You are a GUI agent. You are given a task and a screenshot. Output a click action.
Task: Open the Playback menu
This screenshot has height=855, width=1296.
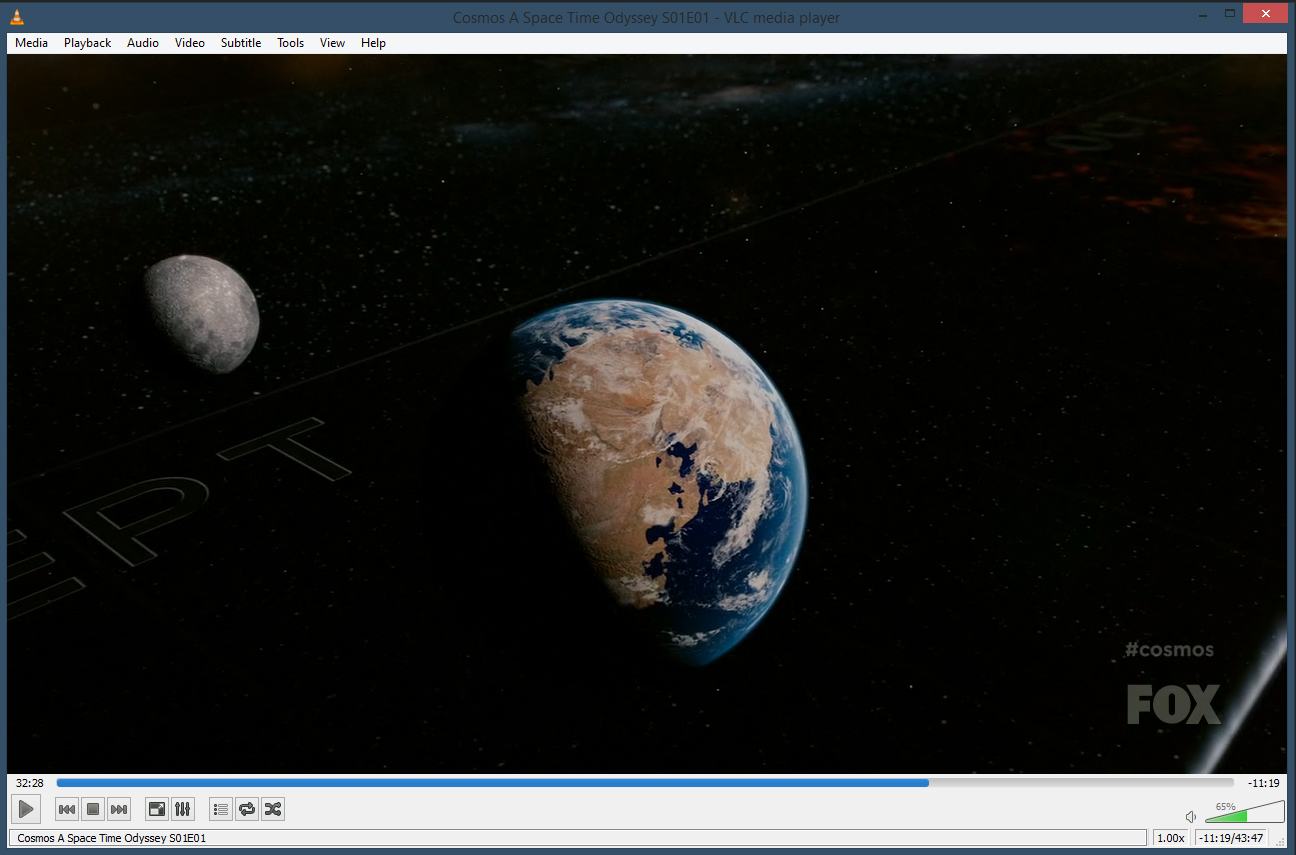[x=88, y=43]
